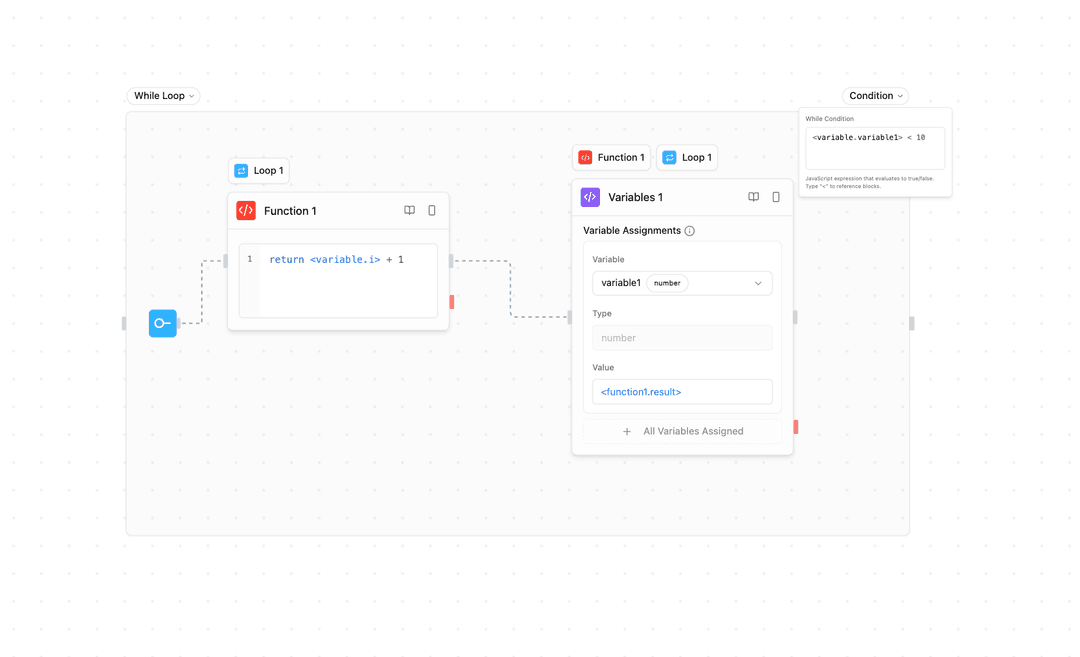Click the info icon beside Variable Assignments
Viewport: 1080px width, 657px height.
[690, 231]
